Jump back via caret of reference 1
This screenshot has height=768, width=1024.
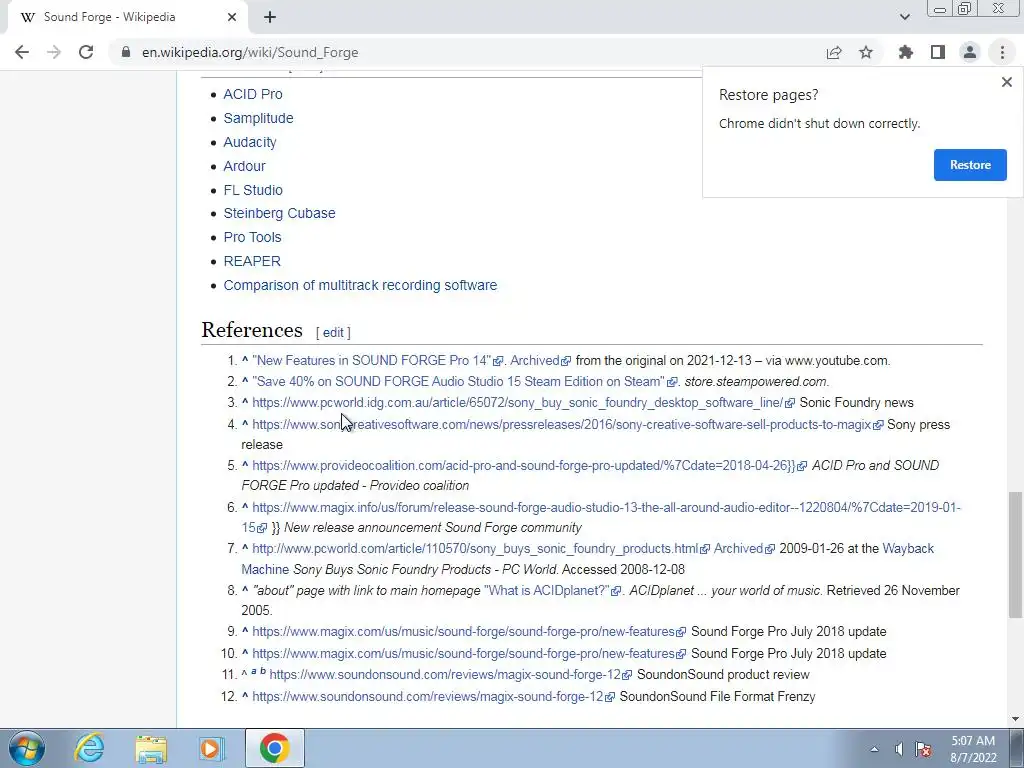(245, 360)
